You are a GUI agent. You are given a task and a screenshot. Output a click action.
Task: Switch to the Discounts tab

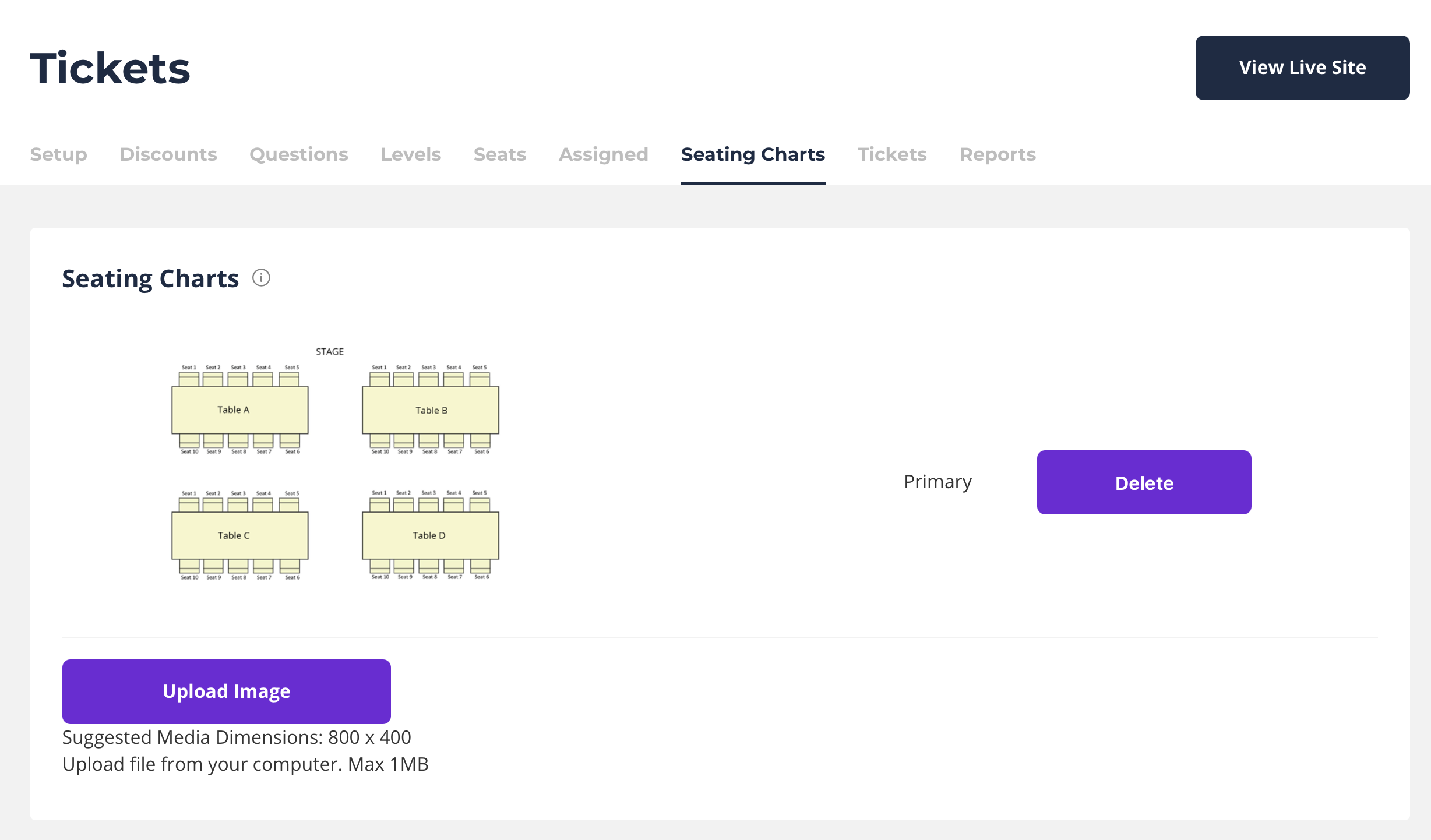point(168,154)
